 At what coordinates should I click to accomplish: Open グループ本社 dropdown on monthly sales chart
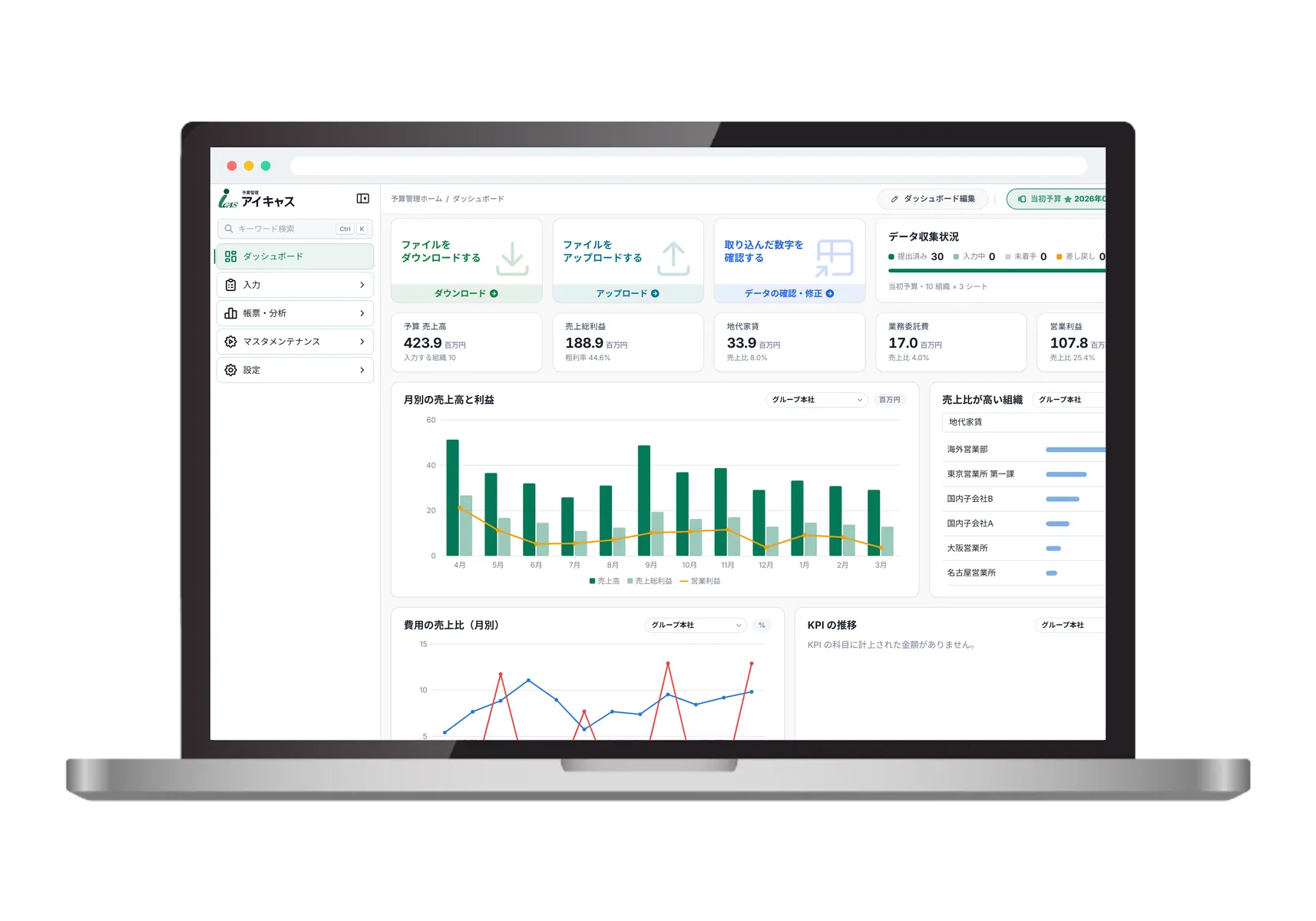coord(816,400)
